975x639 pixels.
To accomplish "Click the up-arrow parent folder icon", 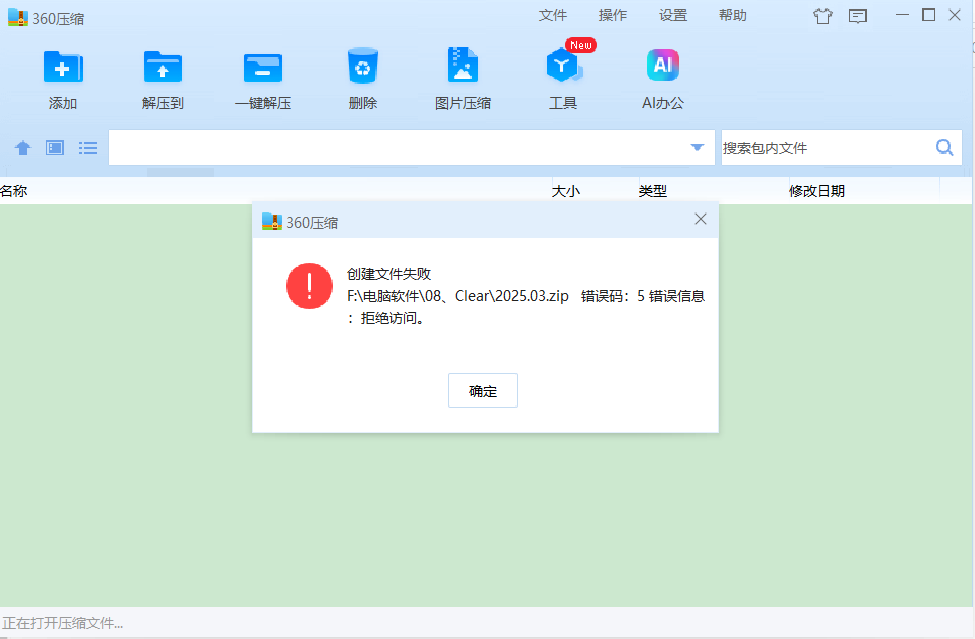I will point(23,148).
